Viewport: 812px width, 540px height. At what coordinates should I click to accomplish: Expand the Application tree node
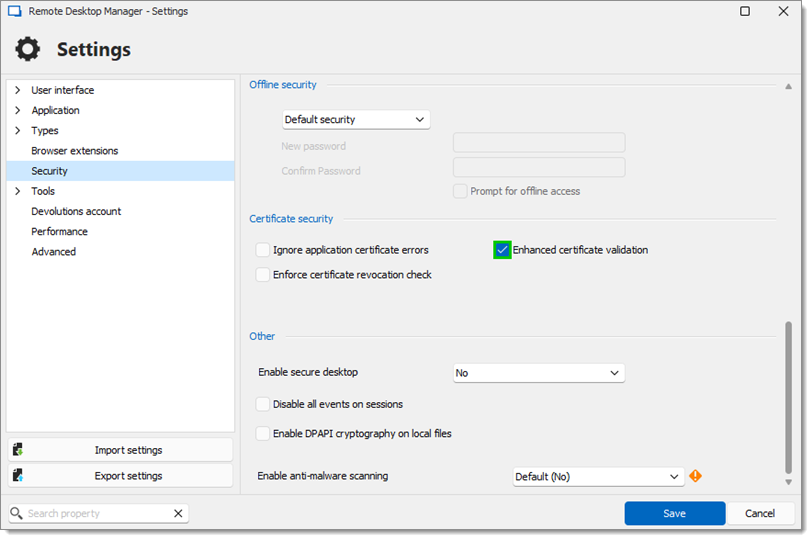[x=18, y=110]
